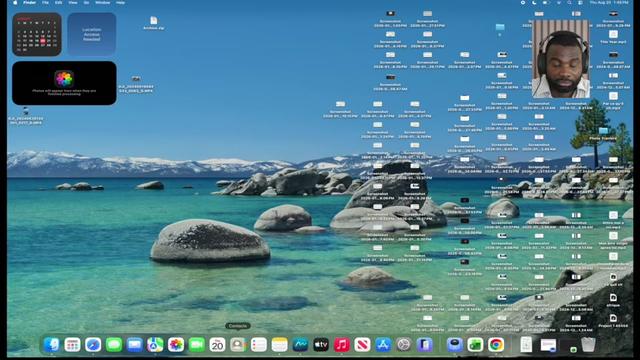Open Freeform in the Dock

300,345
